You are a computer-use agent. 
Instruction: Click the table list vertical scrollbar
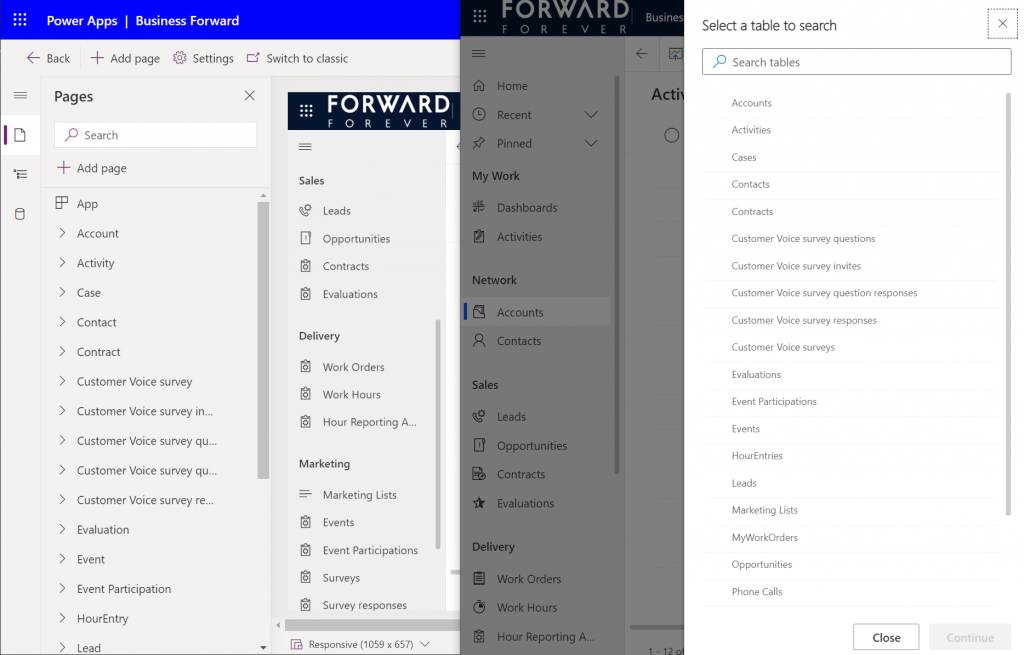pyautogui.click(x=1008, y=304)
